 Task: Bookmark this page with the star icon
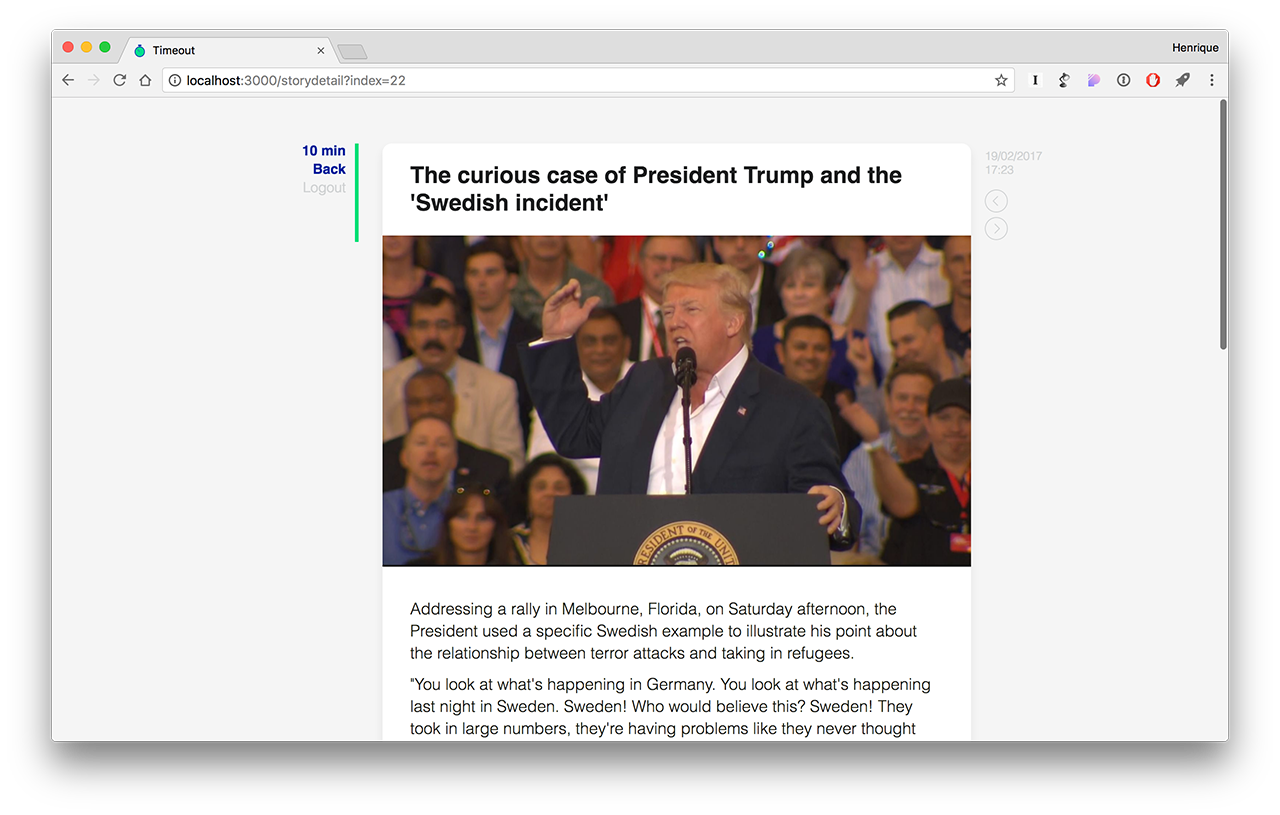[1001, 80]
